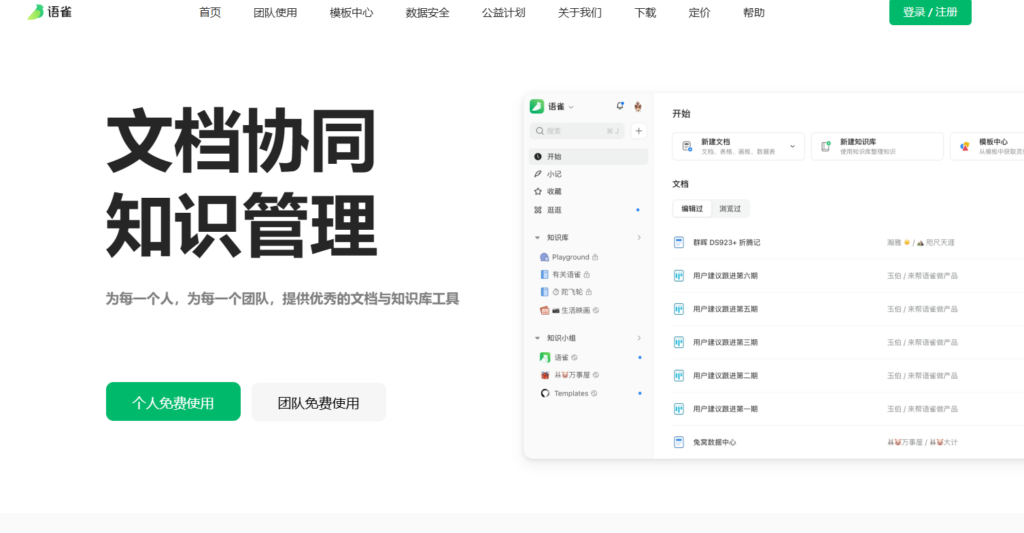Click the 新建知识库 card icon

click(x=825, y=146)
